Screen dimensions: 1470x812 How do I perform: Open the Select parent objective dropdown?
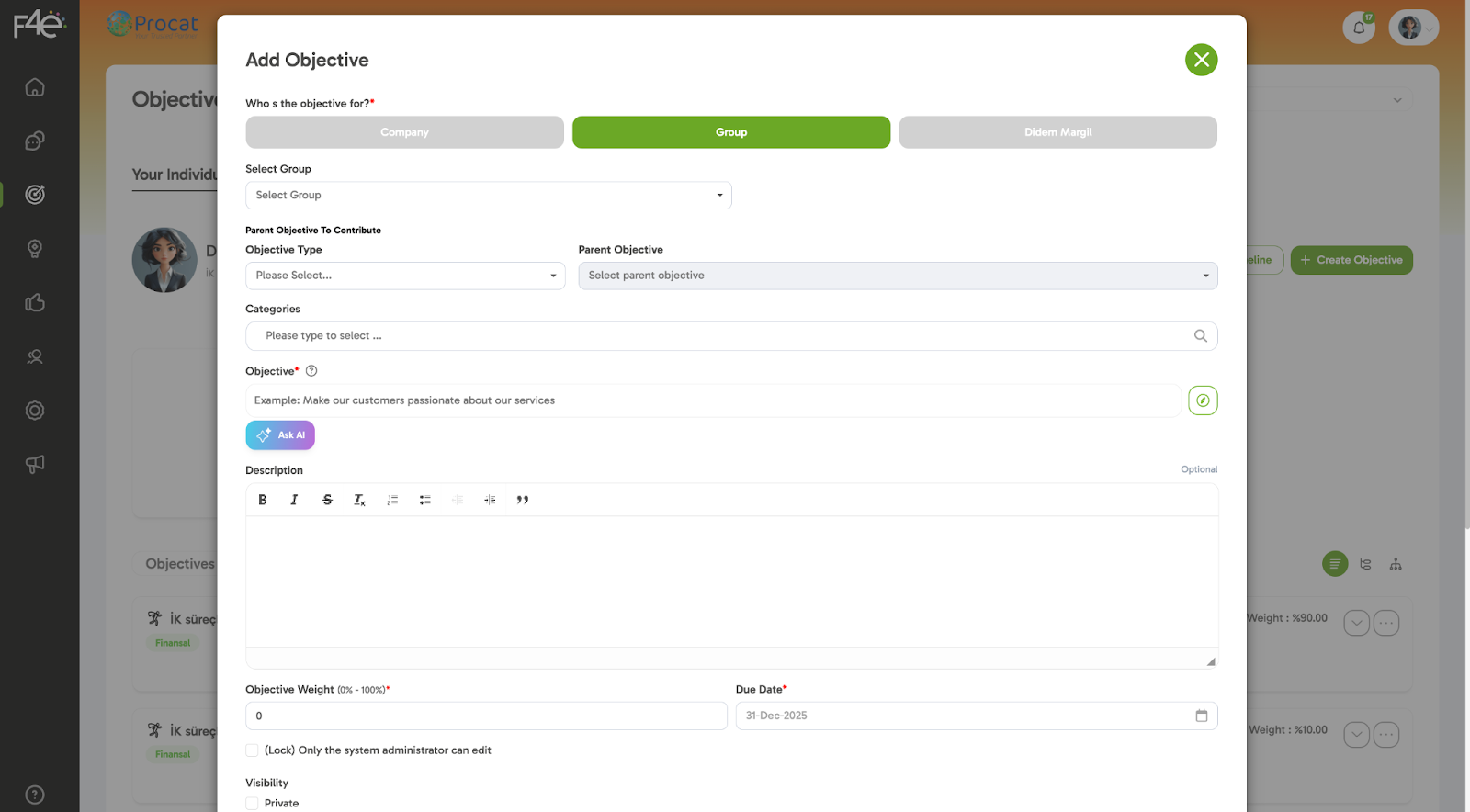pos(897,276)
